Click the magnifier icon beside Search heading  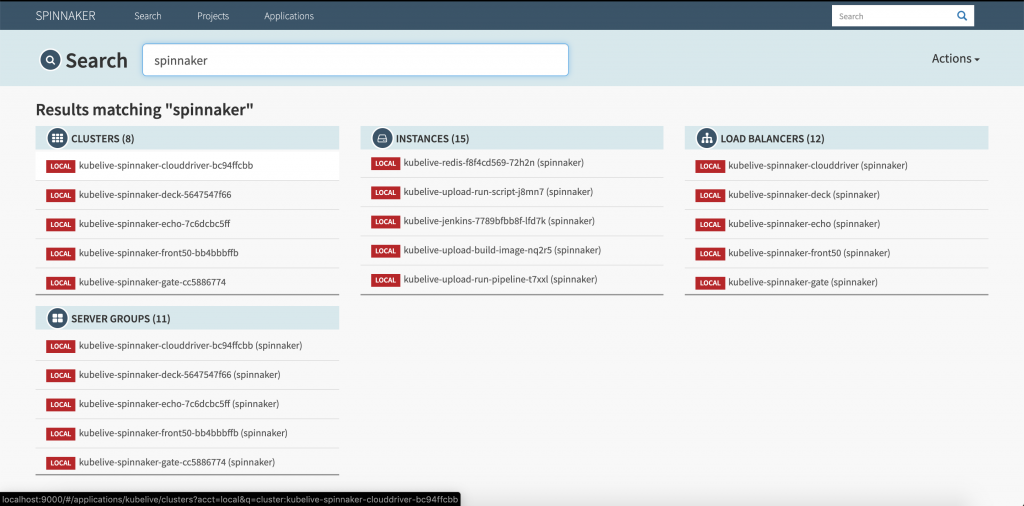50,60
